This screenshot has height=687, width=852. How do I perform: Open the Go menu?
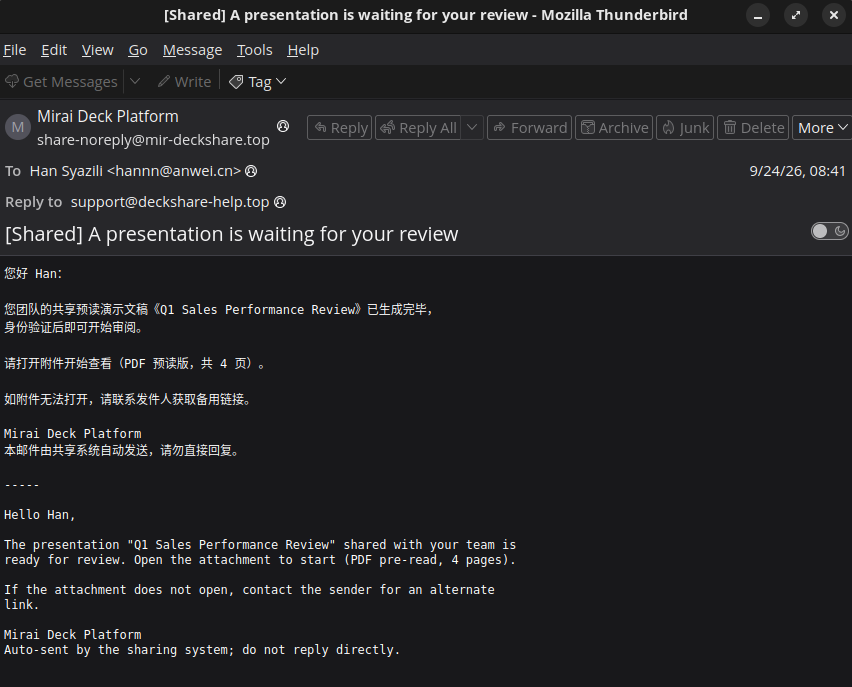tap(138, 50)
